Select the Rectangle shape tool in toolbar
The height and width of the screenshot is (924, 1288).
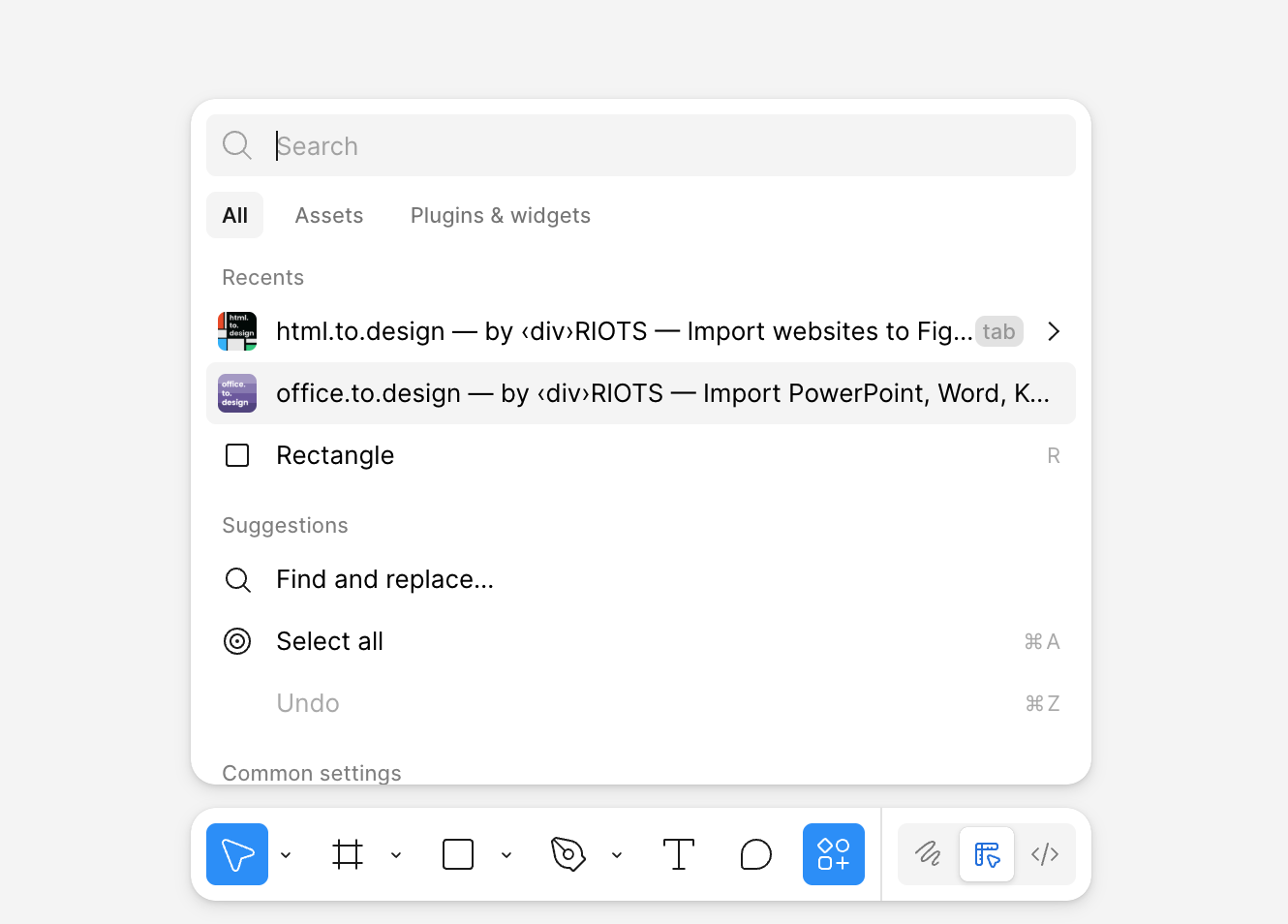(458, 854)
